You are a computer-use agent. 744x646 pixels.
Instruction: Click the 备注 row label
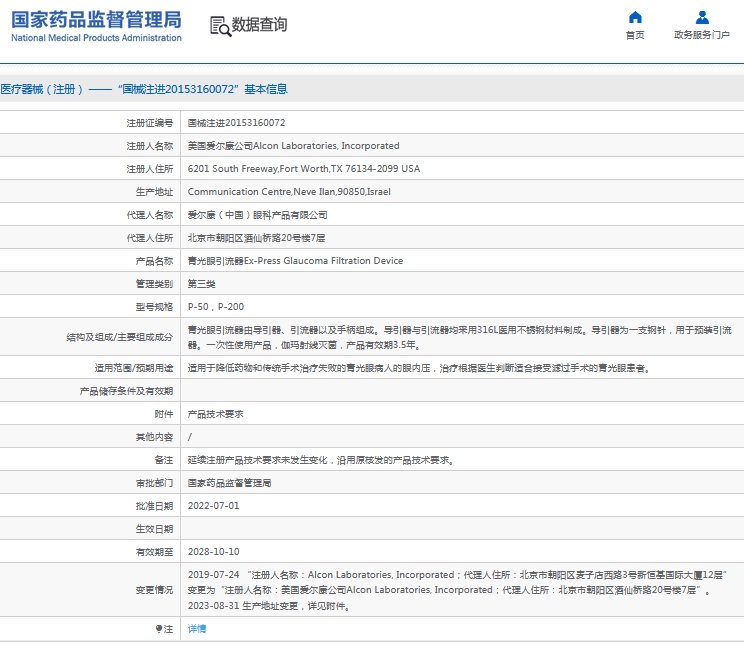pyautogui.click(x=164, y=460)
